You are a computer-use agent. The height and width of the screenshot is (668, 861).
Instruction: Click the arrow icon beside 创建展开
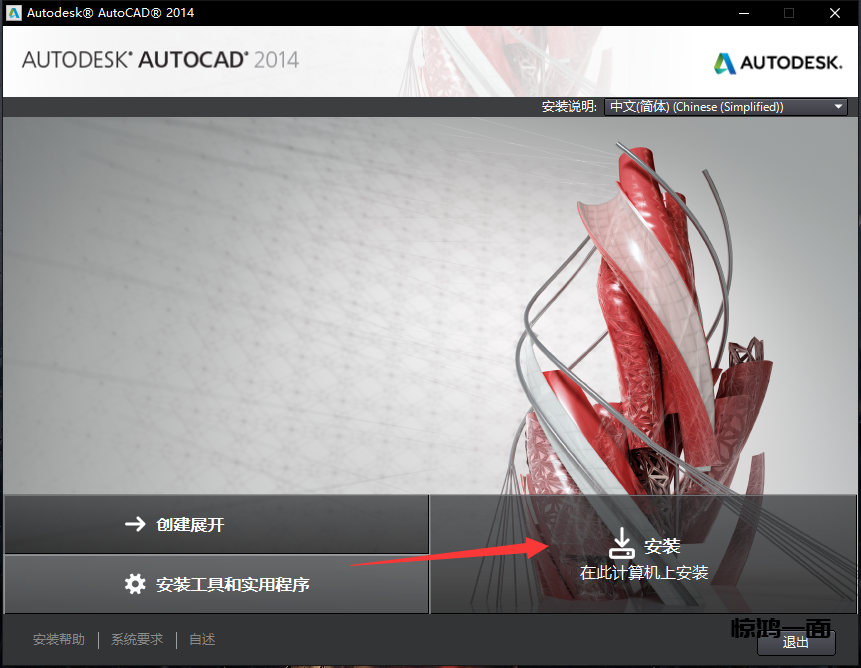135,524
